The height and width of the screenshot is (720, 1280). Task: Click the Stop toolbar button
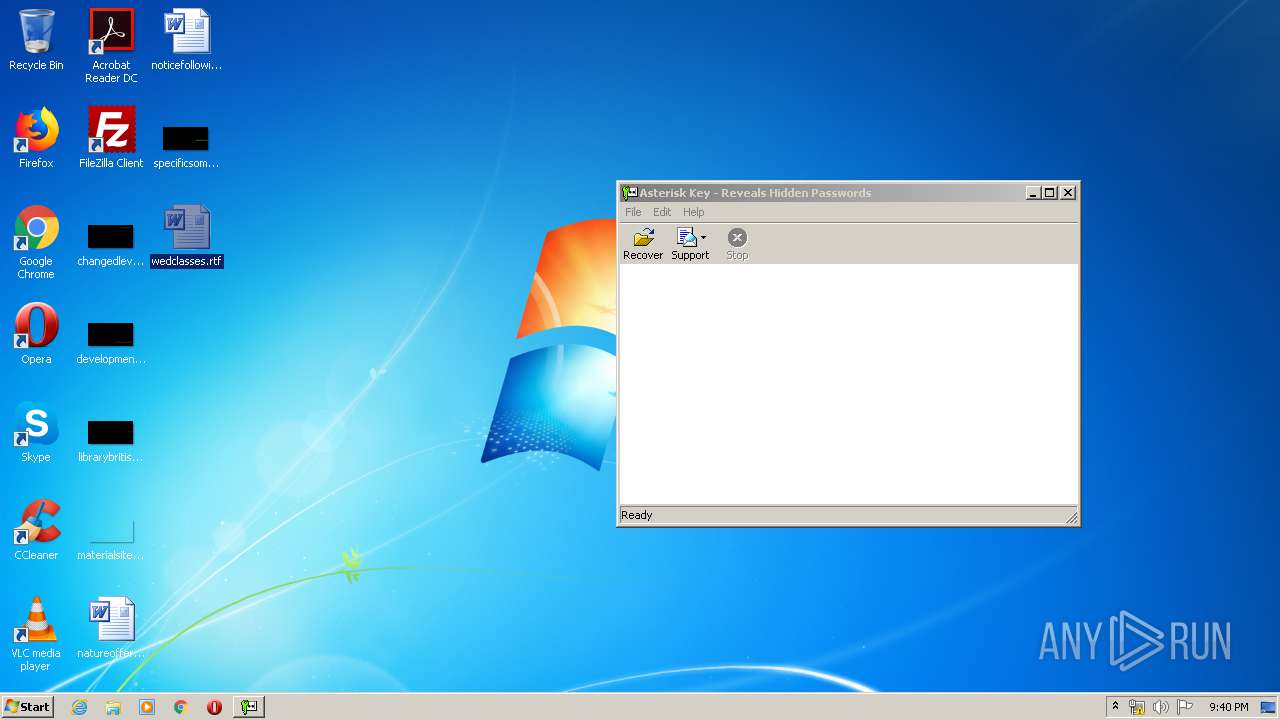tap(737, 244)
